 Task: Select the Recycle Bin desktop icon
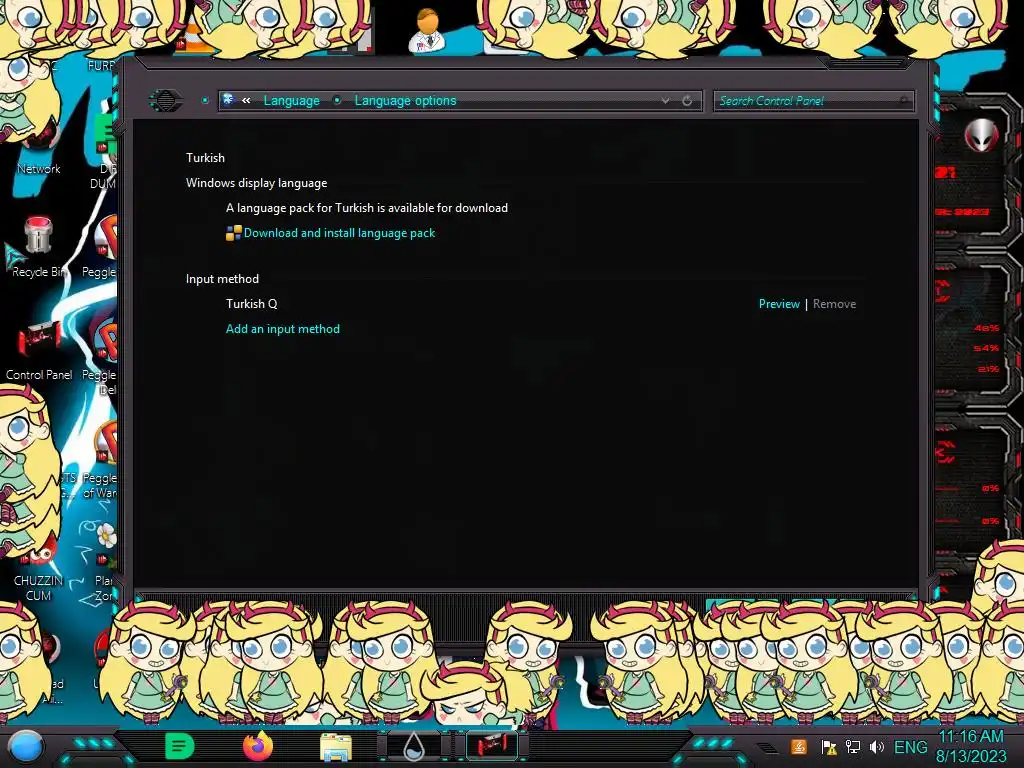tap(38, 248)
